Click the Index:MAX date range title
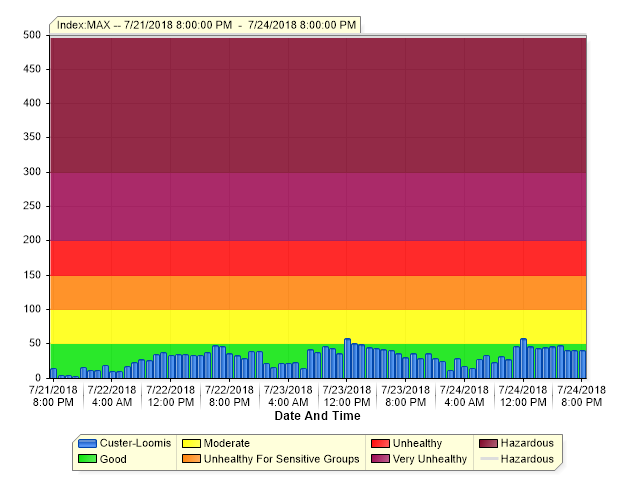The width and height of the screenshot is (640, 480). tap(206, 25)
